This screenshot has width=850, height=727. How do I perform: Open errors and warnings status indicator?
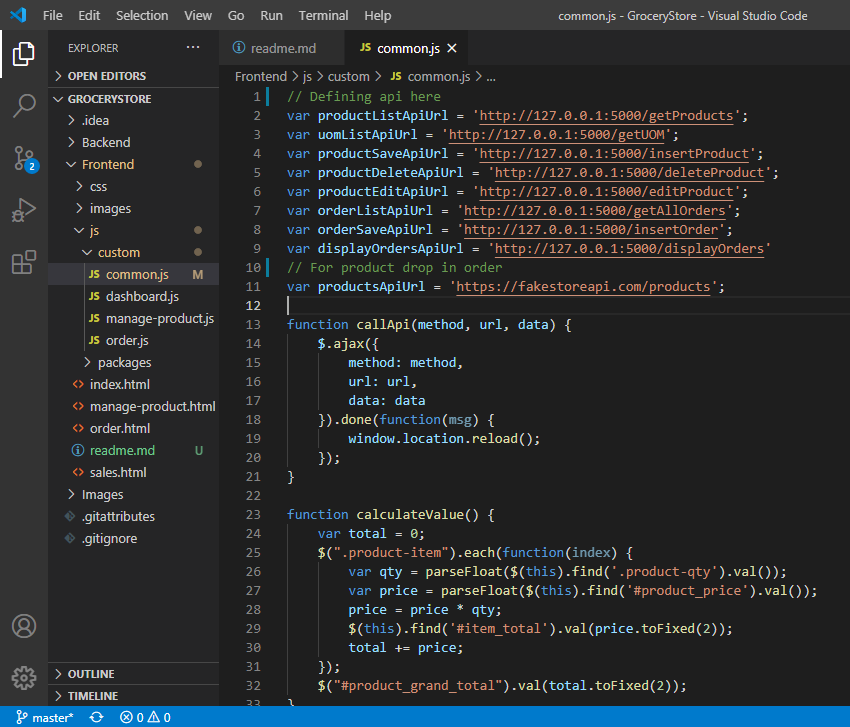[x=145, y=717]
